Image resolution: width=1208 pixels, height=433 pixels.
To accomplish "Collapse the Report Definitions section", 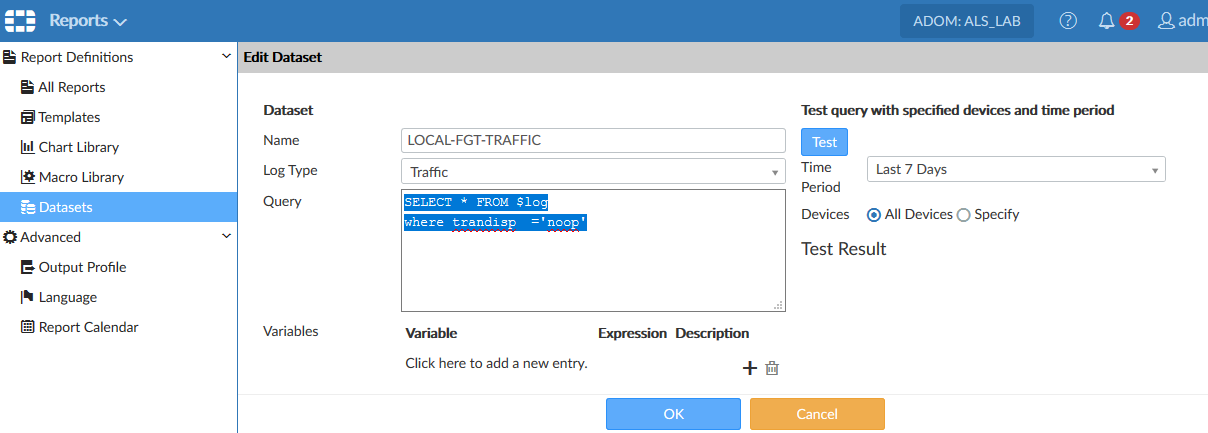I will pos(226,57).
